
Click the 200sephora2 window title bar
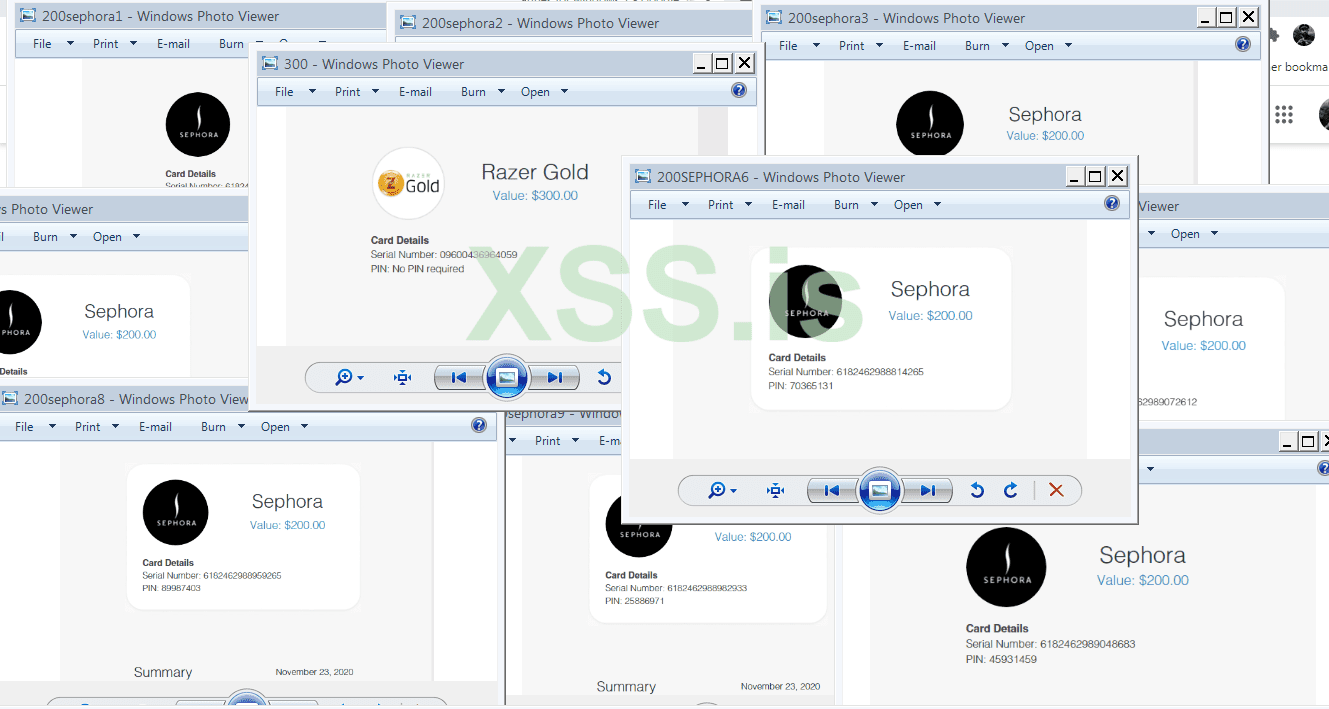573,23
